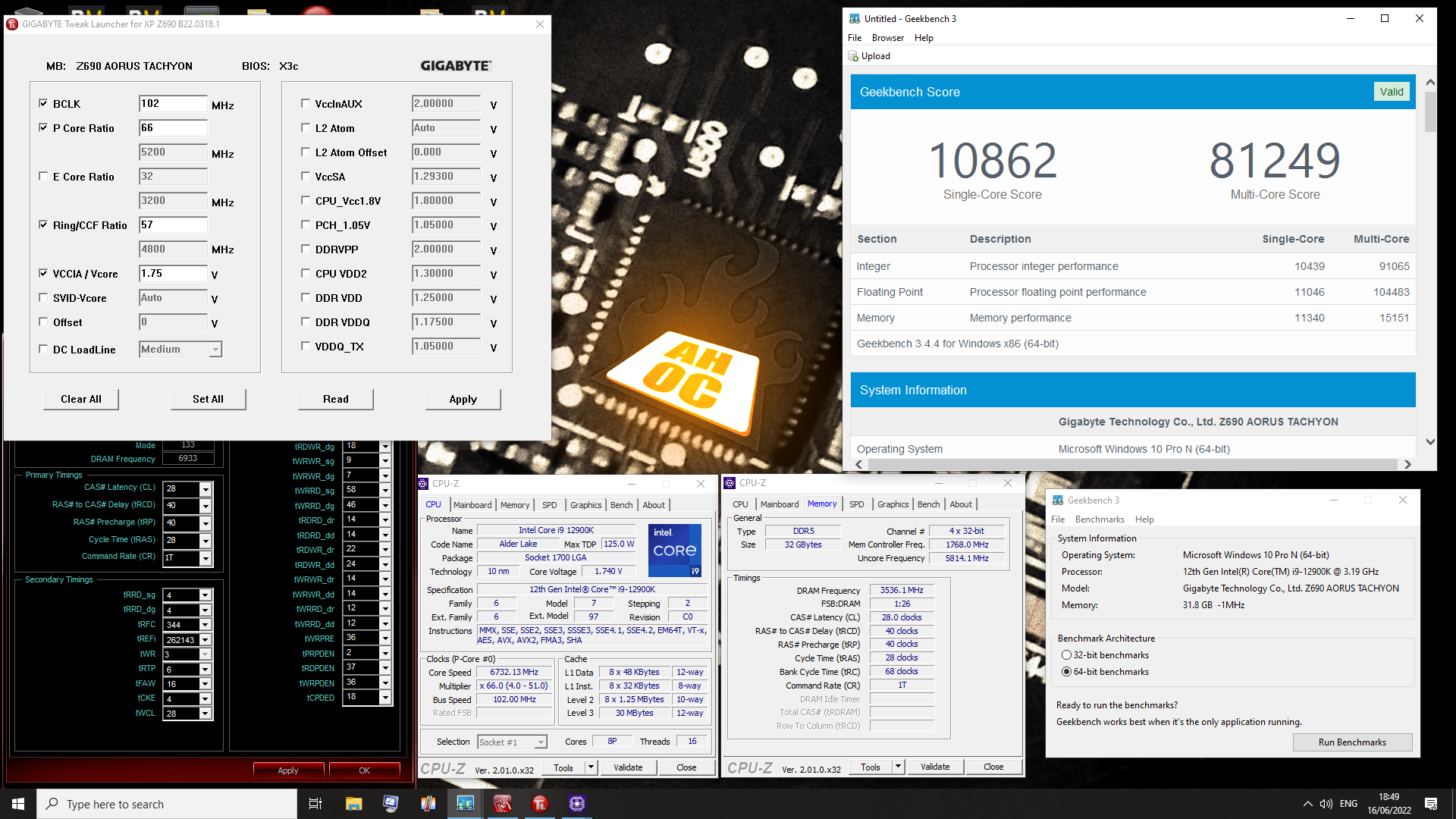Image resolution: width=1456 pixels, height=819 pixels.
Task: Open the Benchmarks menu in the Geekbench 3 launcher
Action: point(1100,519)
